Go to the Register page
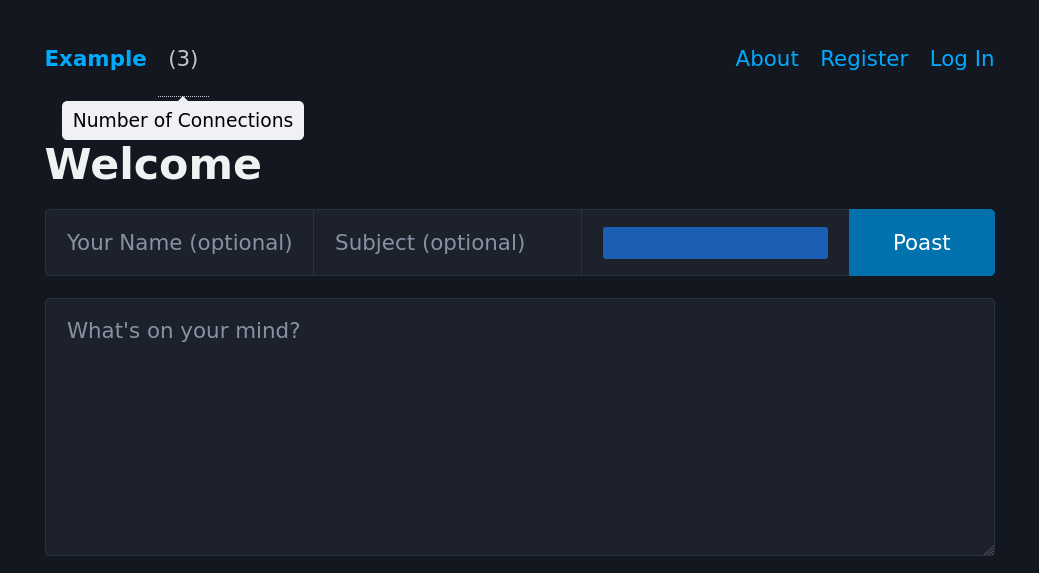 [864, 59]
